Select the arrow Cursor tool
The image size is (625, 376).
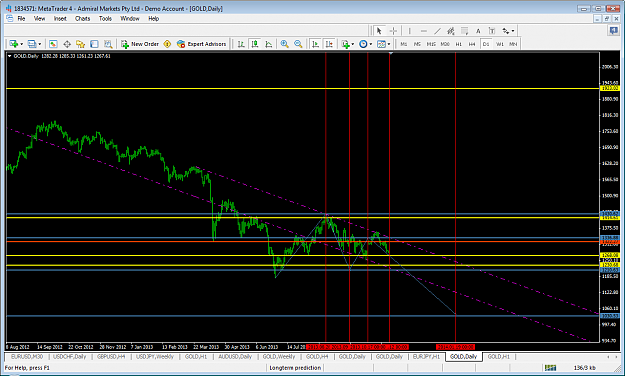[x=379, y=31]
